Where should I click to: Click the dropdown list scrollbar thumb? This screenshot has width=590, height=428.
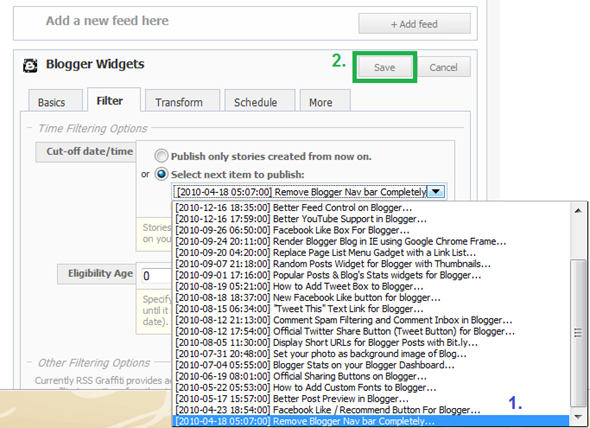click(578, 333)
